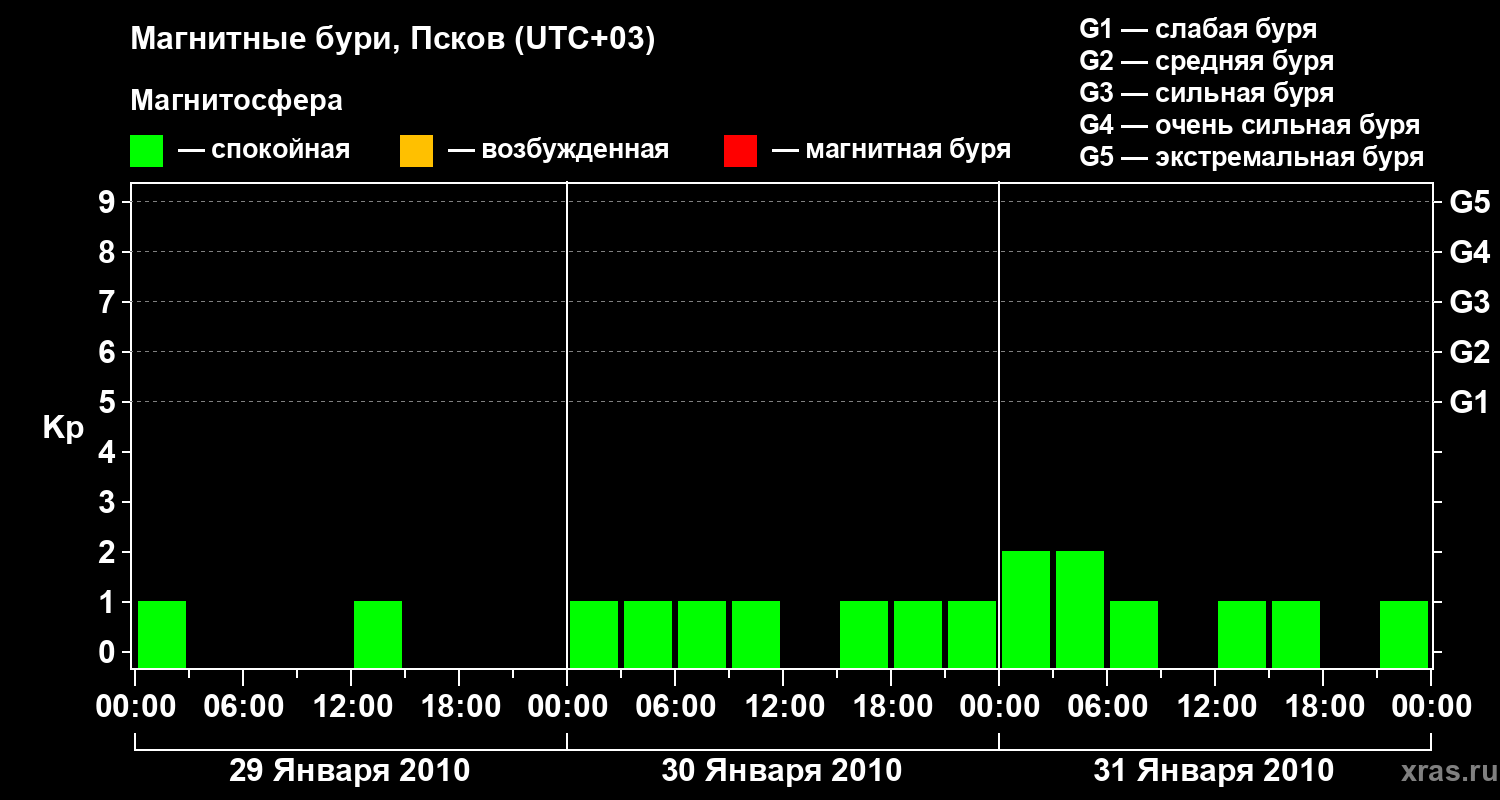Click the 21:00–00:00 bar on 31 January

click(x=1404, y=634)
